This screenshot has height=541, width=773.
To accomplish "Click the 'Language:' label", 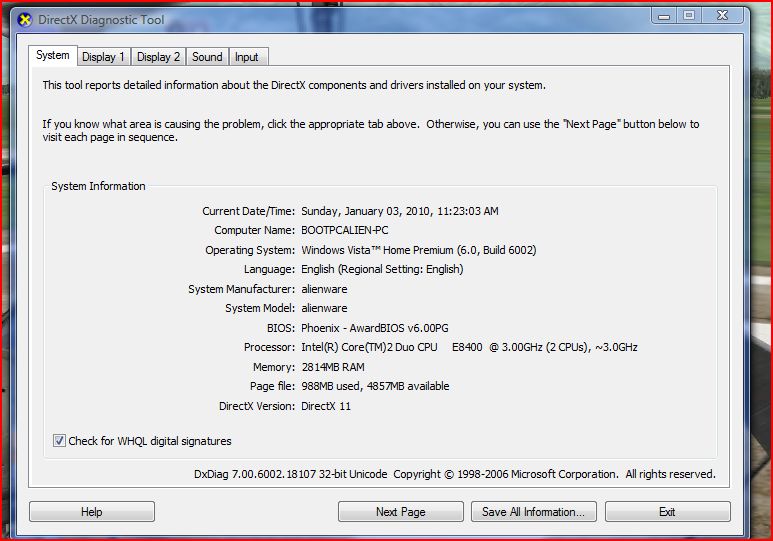I will (x=269, y=269).
